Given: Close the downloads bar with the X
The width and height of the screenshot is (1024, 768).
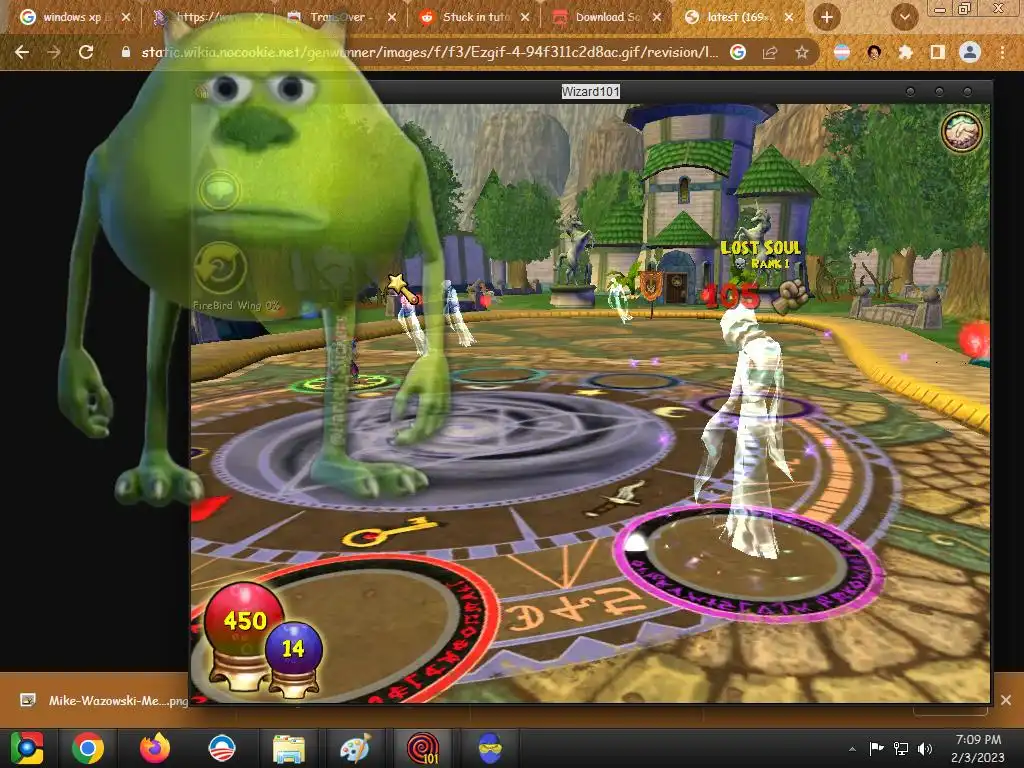Looking at the screenshot, I should pyautogui.click(x=1006, y=700).
